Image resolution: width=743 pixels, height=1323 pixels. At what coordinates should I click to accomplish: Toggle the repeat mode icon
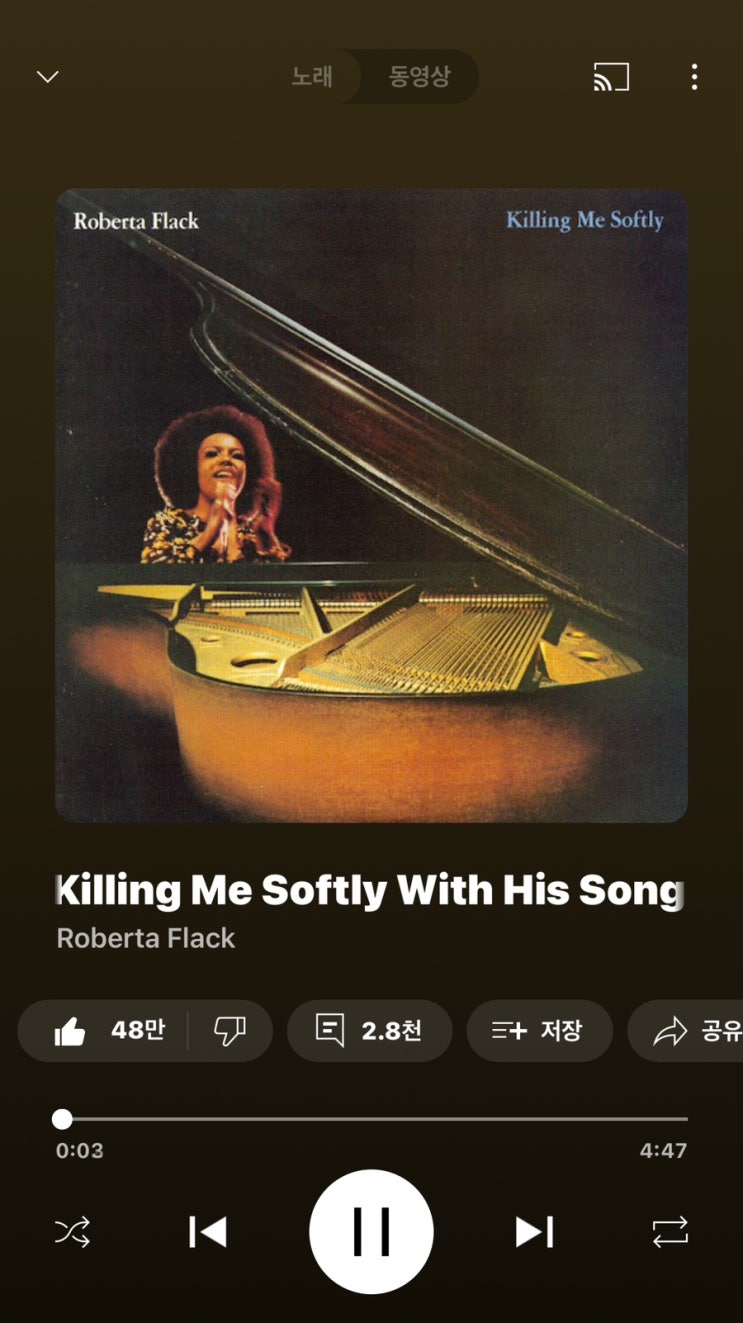pyautogui.click(x=670, y=1231)
